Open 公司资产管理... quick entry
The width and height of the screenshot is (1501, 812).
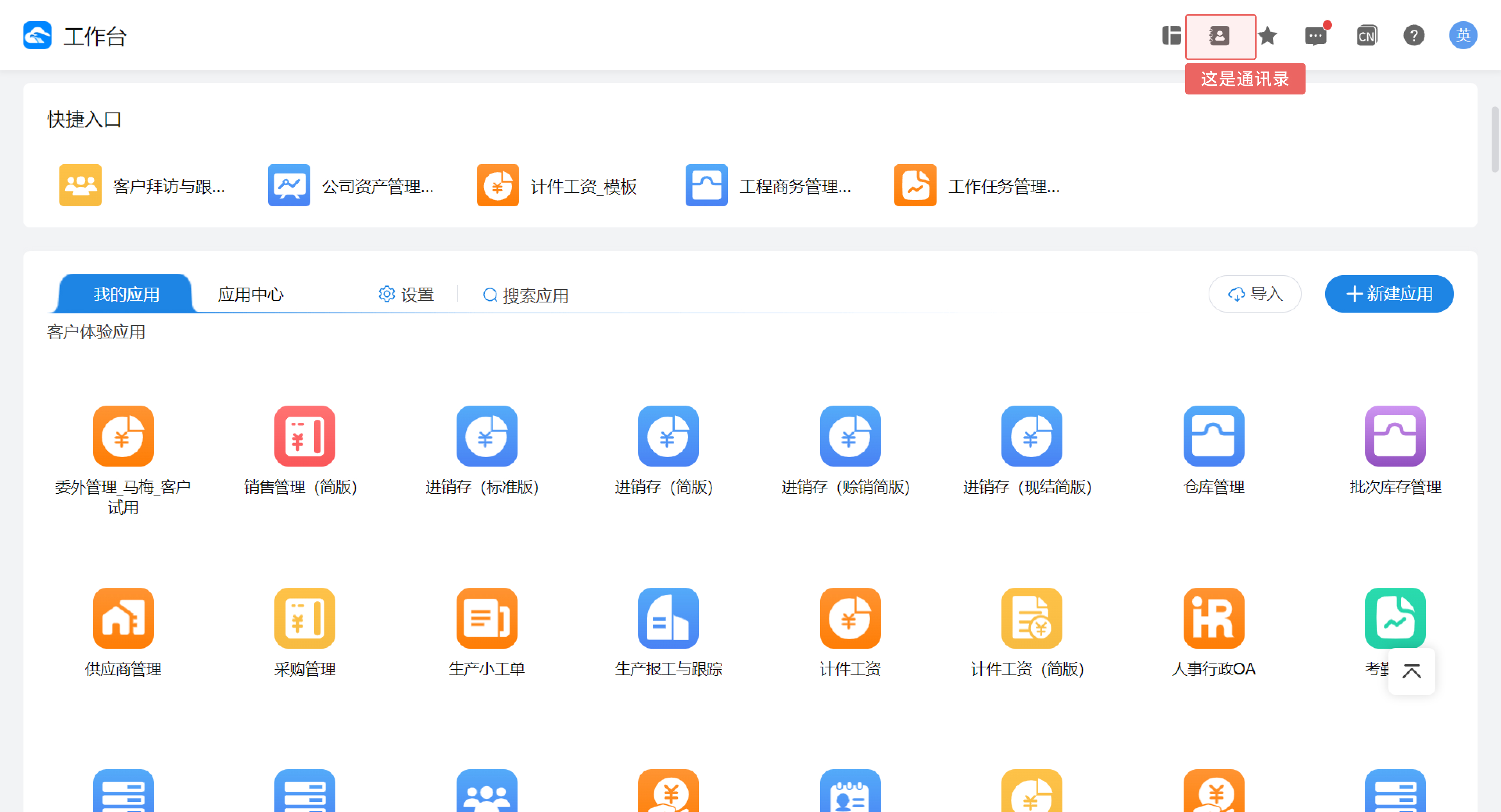click(351, 186)
